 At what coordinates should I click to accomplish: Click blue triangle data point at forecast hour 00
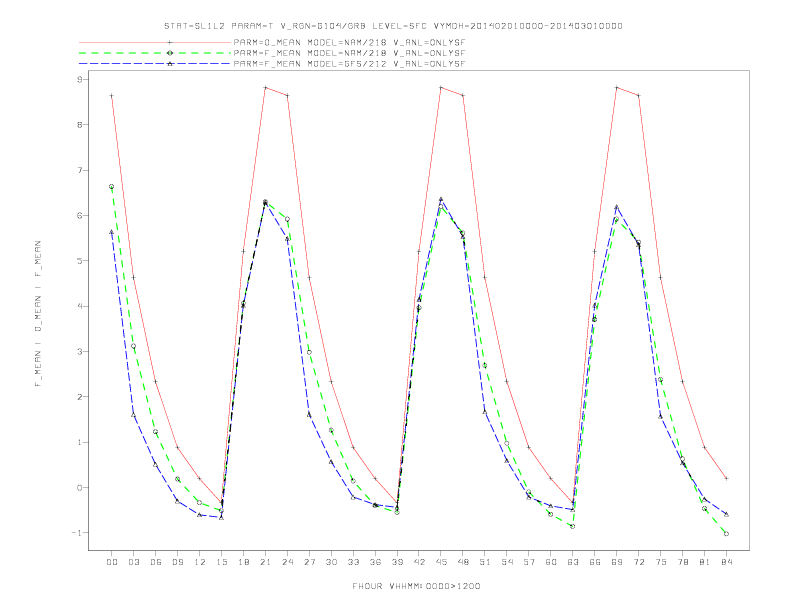point(112,232)
